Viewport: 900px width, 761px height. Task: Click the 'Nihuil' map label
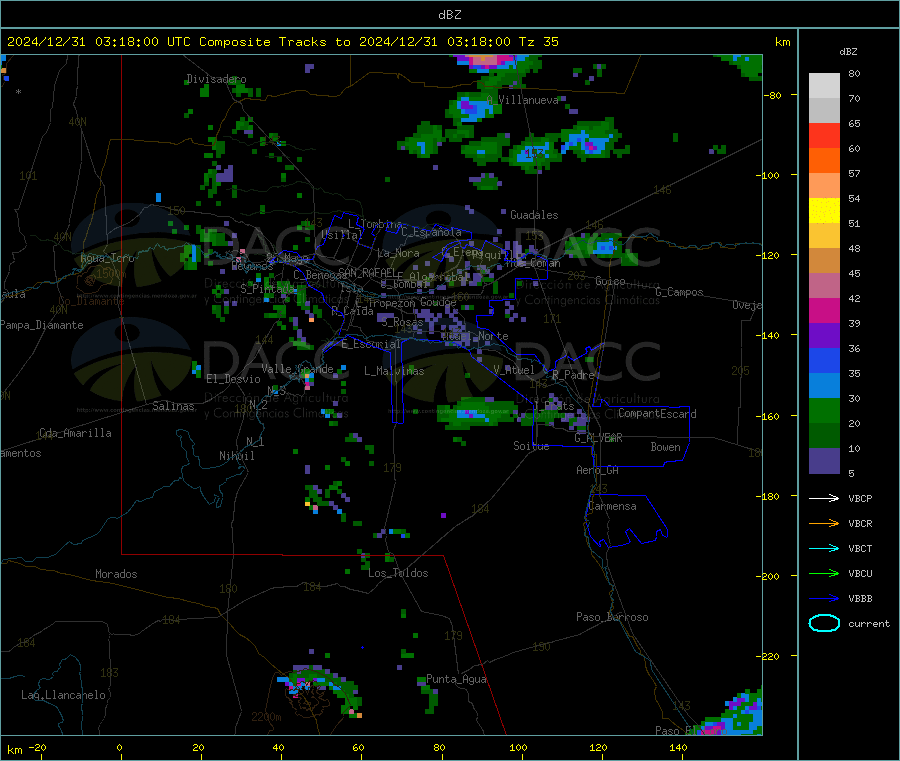pos(236,456)
